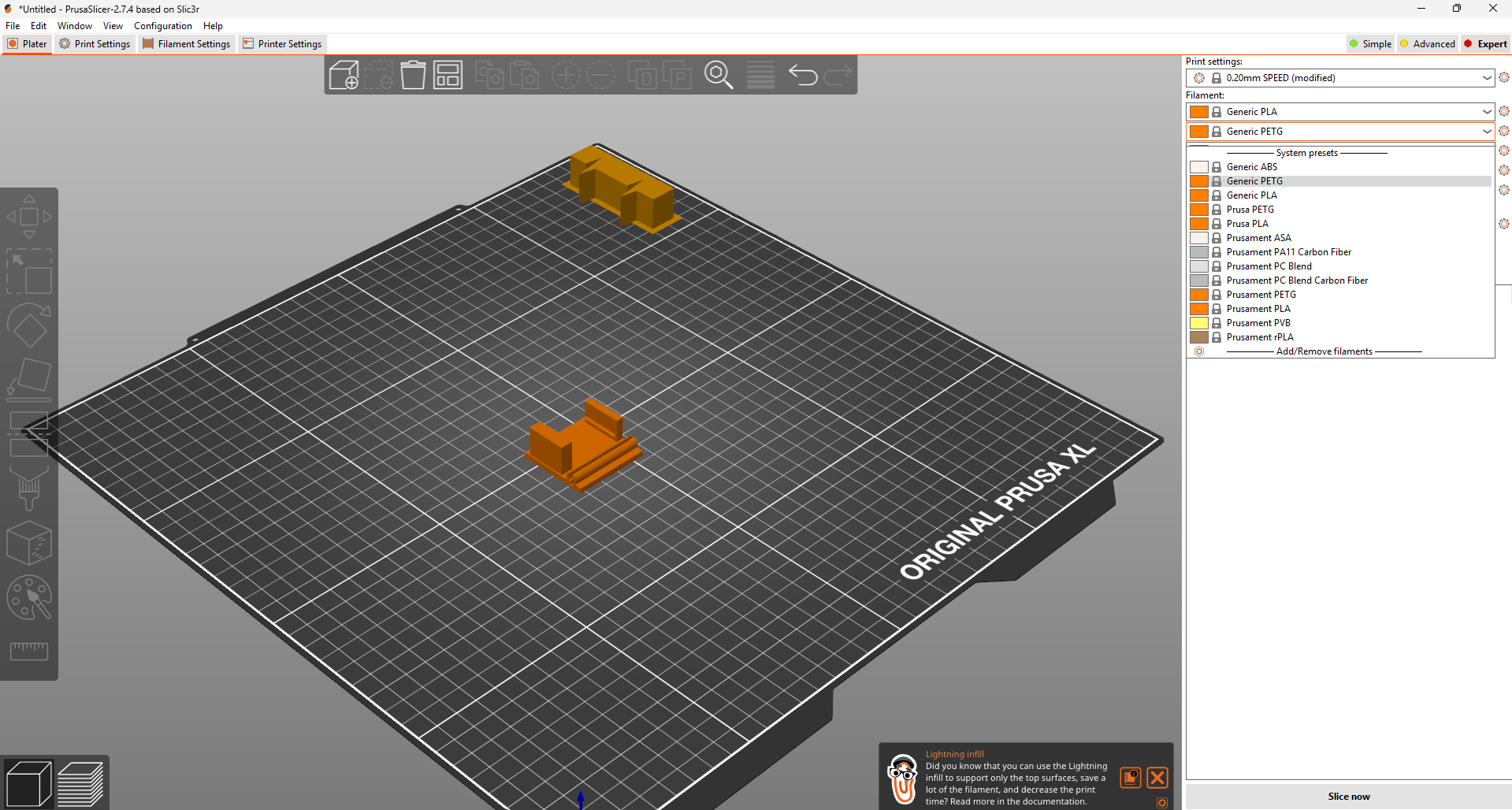The image size is (1512, 810).
Task: Open the Measure ruler tool
Action: [29, 651]
